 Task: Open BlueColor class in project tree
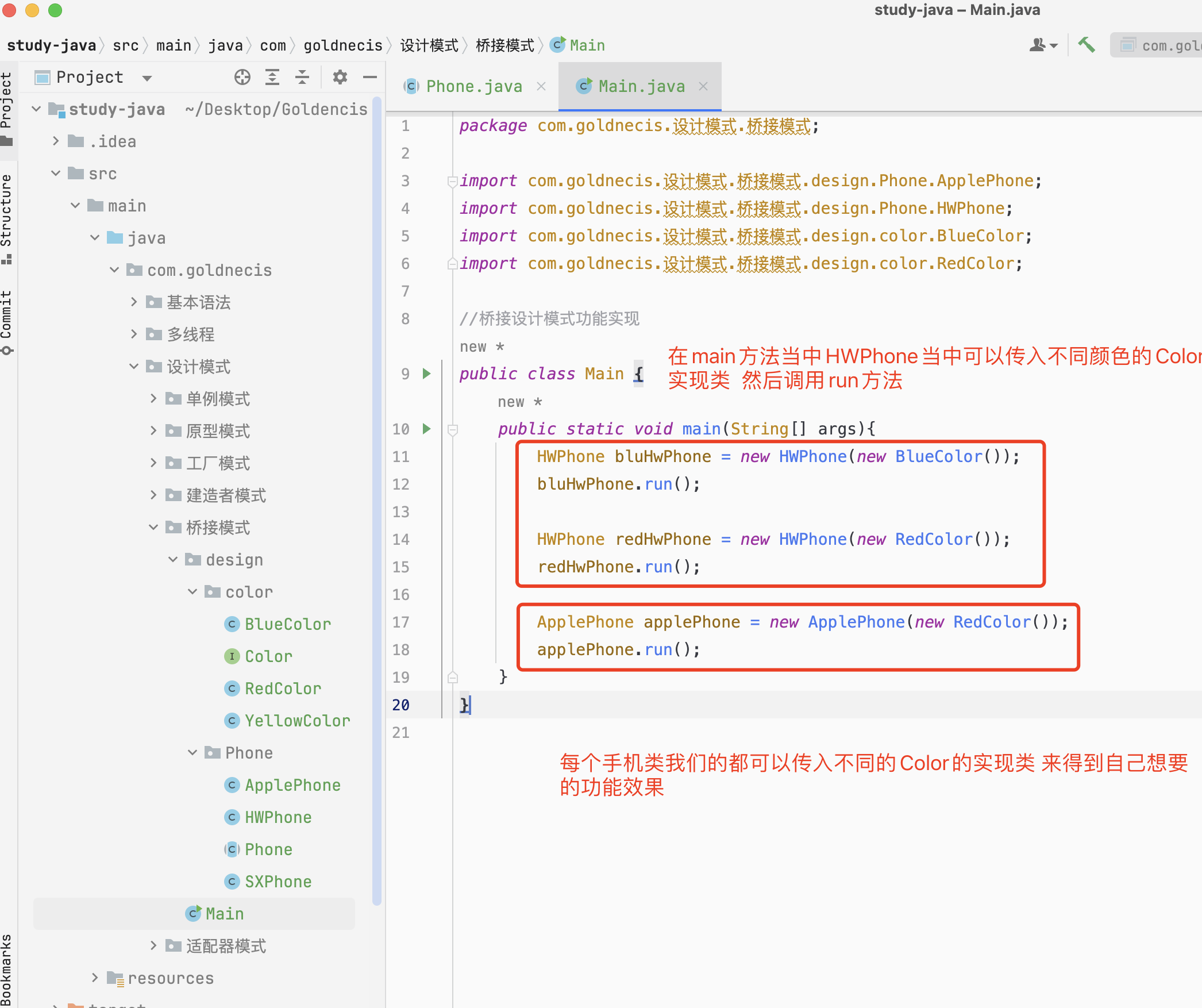[278, 624]
